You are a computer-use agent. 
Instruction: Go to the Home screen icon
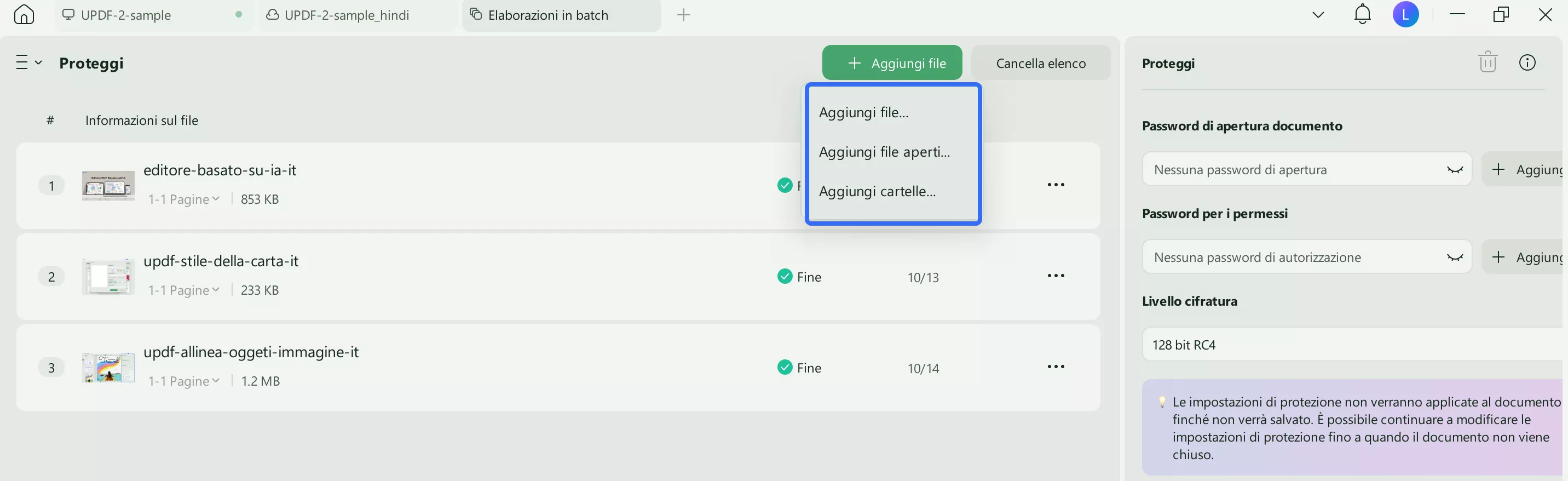coord(24,15)
